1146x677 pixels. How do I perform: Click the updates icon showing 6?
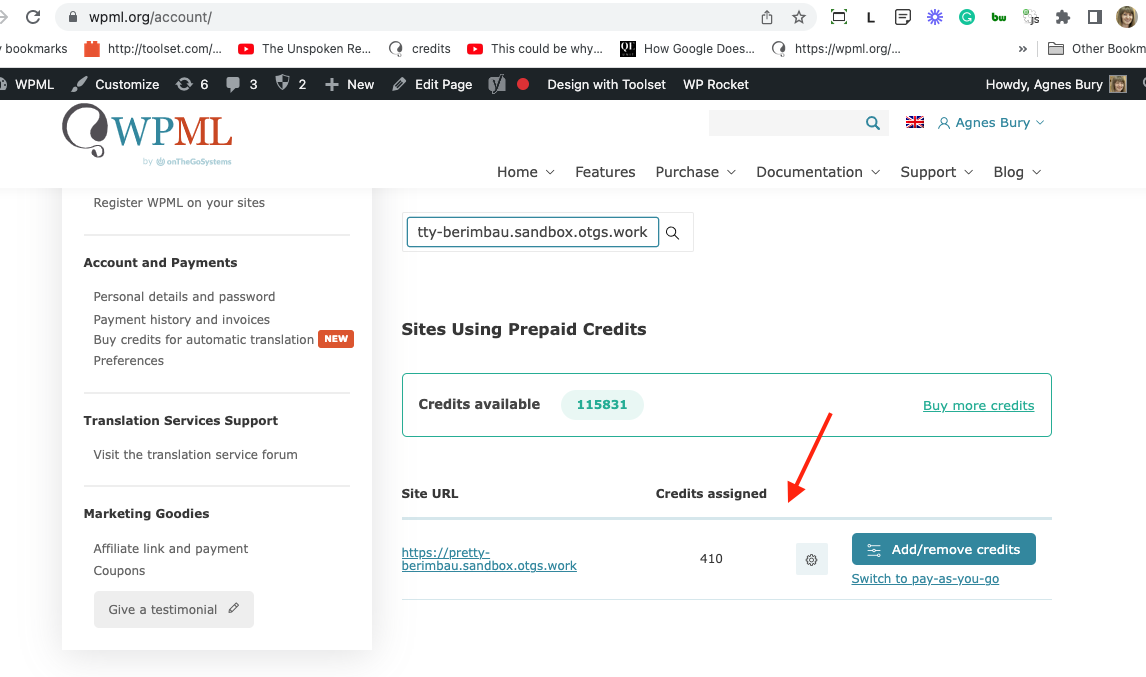point(192,84)
